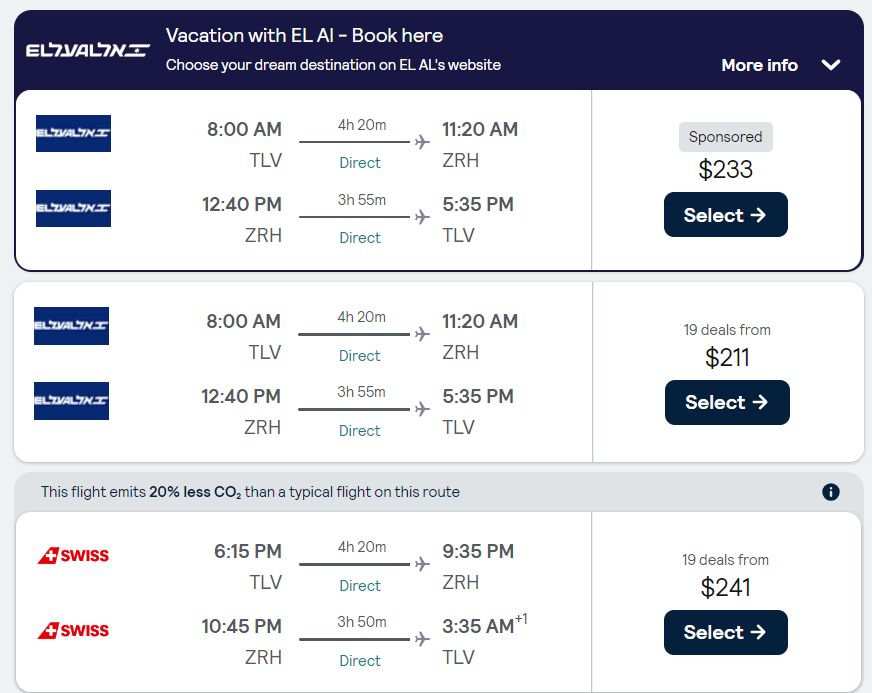Click EL AL logo on $211 return flight

coord(71,400)
